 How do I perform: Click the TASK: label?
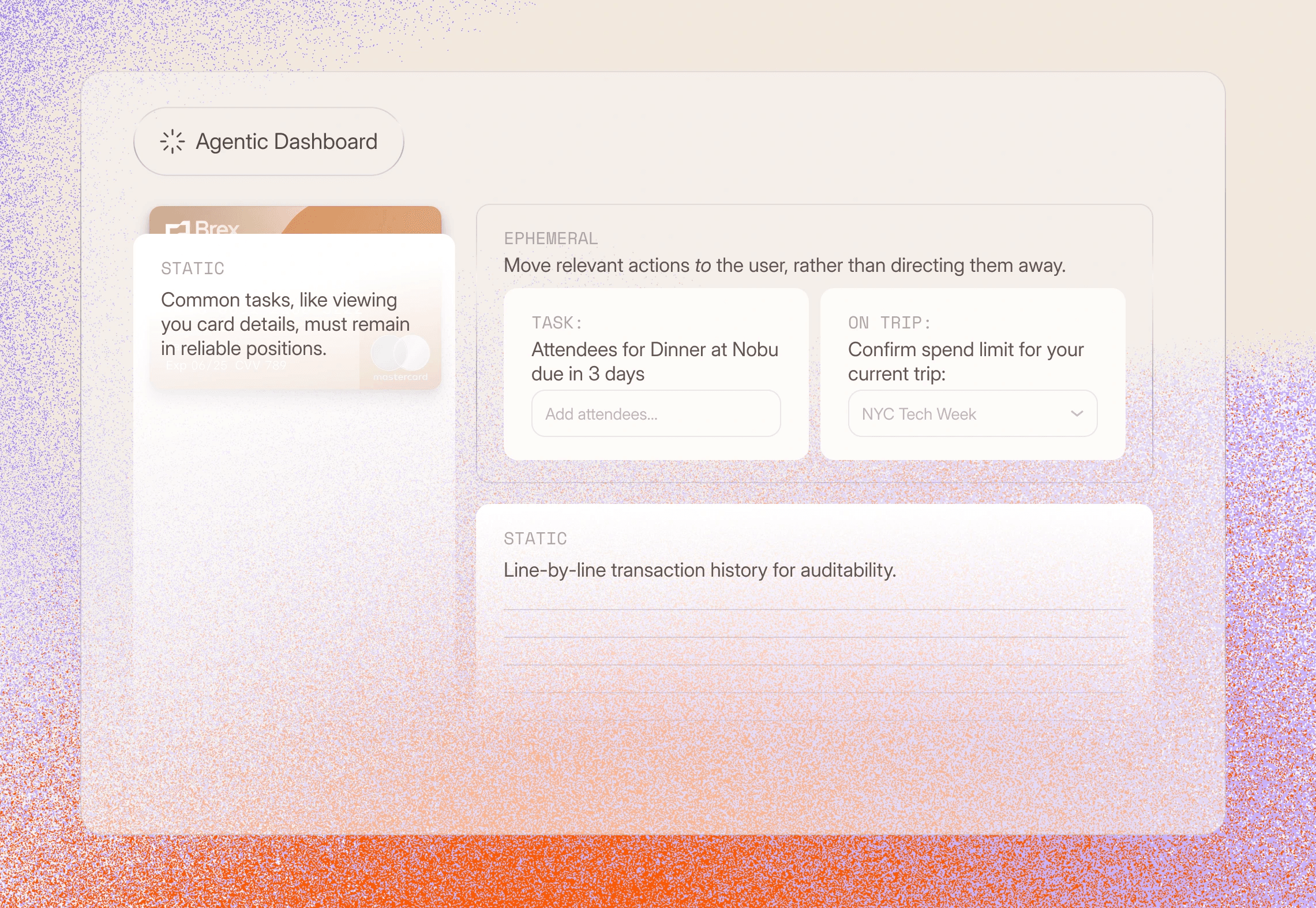[x=557, y=323]
